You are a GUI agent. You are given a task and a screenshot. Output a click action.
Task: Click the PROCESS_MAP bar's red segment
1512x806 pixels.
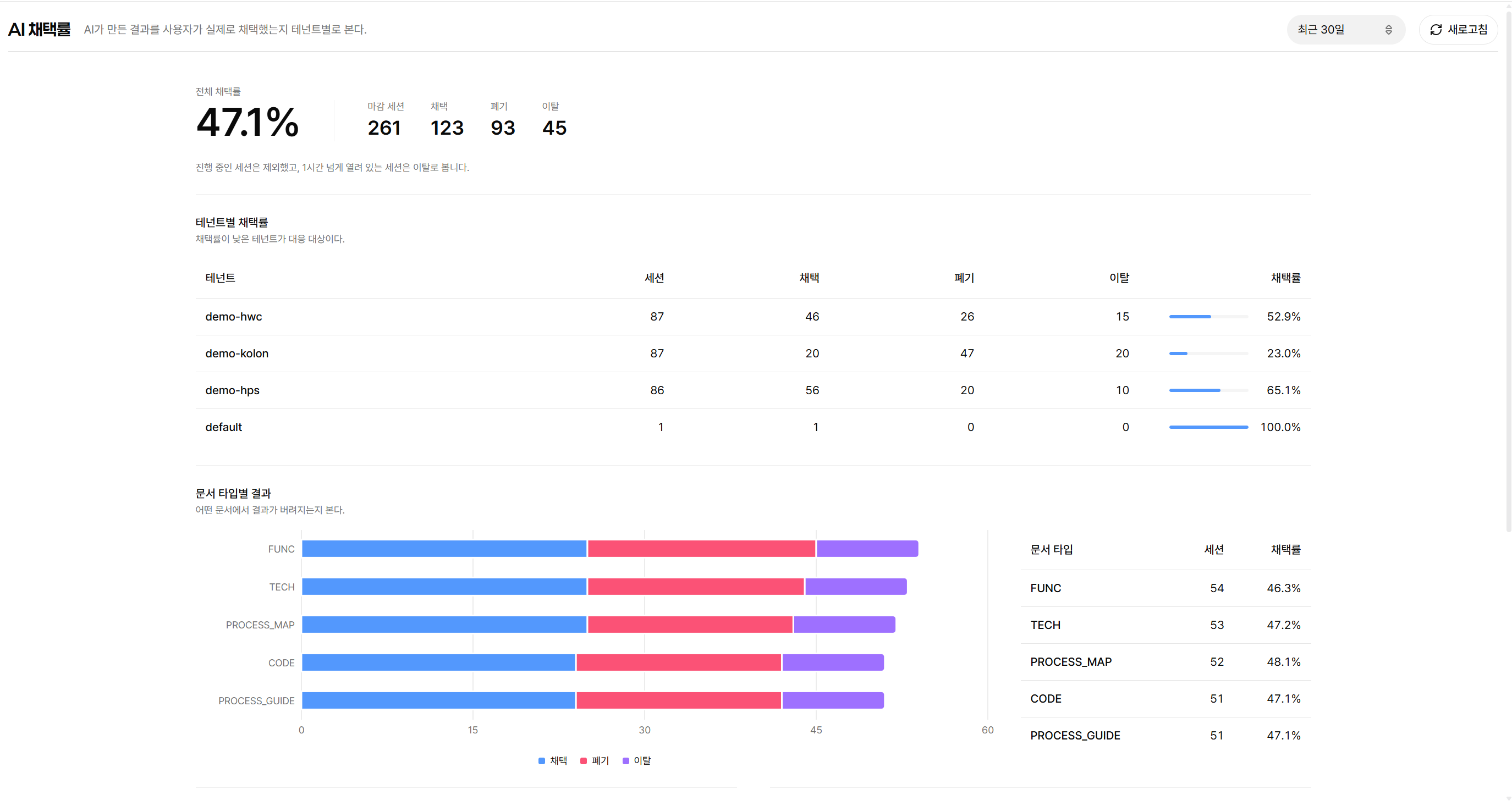(690, 625)
